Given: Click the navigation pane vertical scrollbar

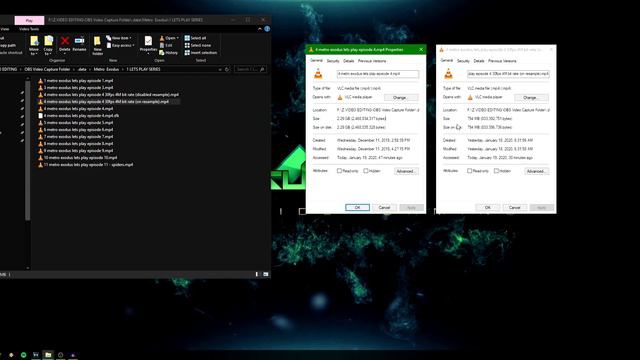Looking at the screenshot, I should pos(28,151).
